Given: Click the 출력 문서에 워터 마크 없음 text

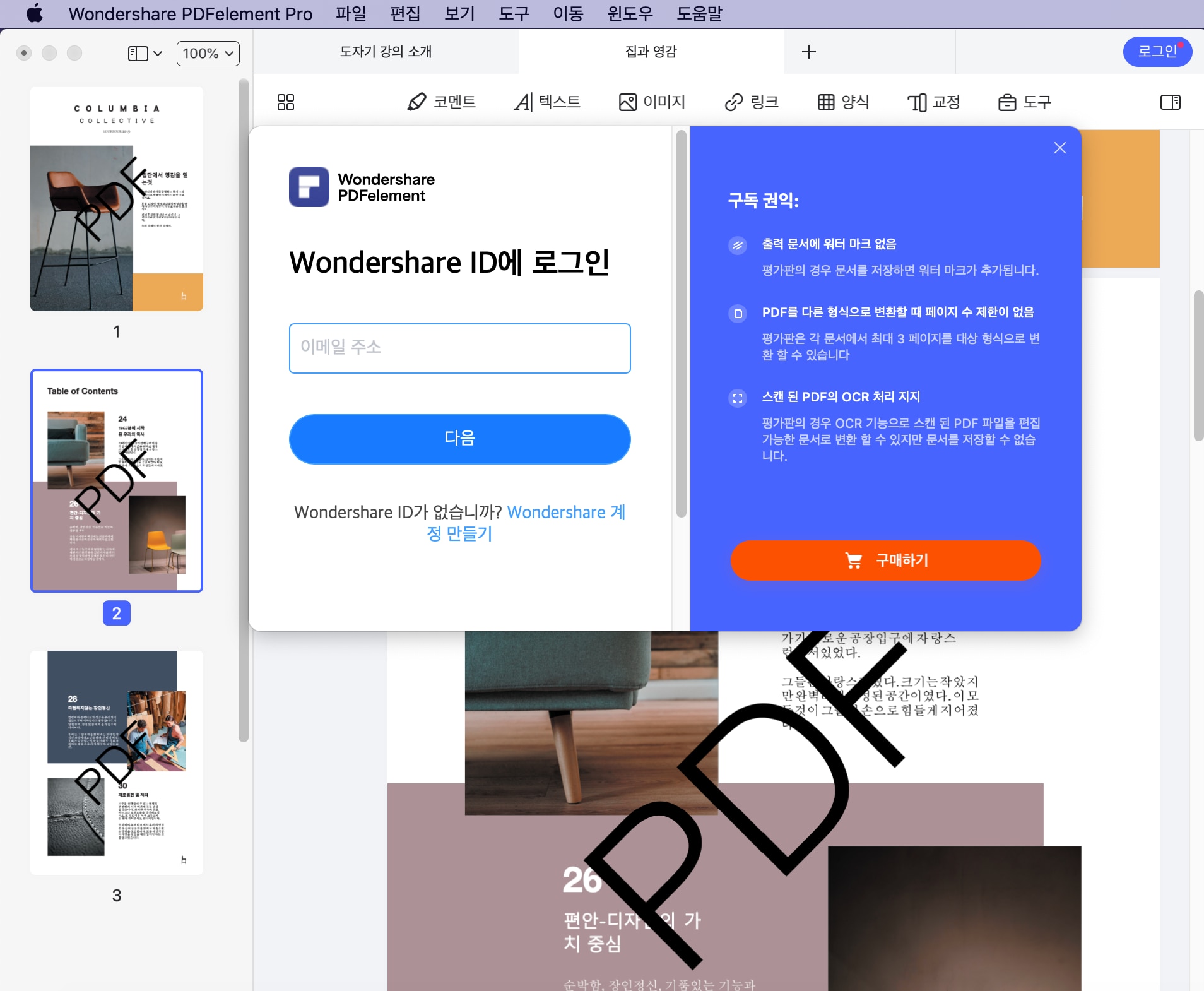Looking at the screenshot, I should (829, 244).
